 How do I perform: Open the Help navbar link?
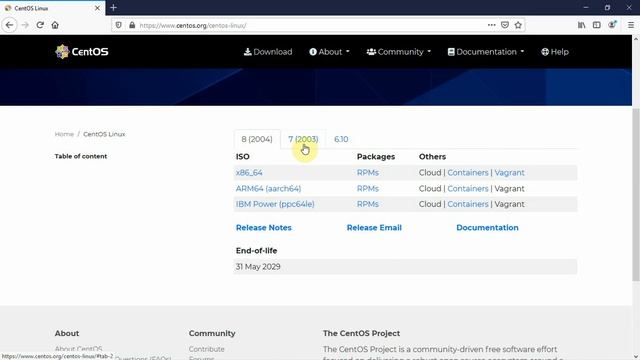pos(555,52)
